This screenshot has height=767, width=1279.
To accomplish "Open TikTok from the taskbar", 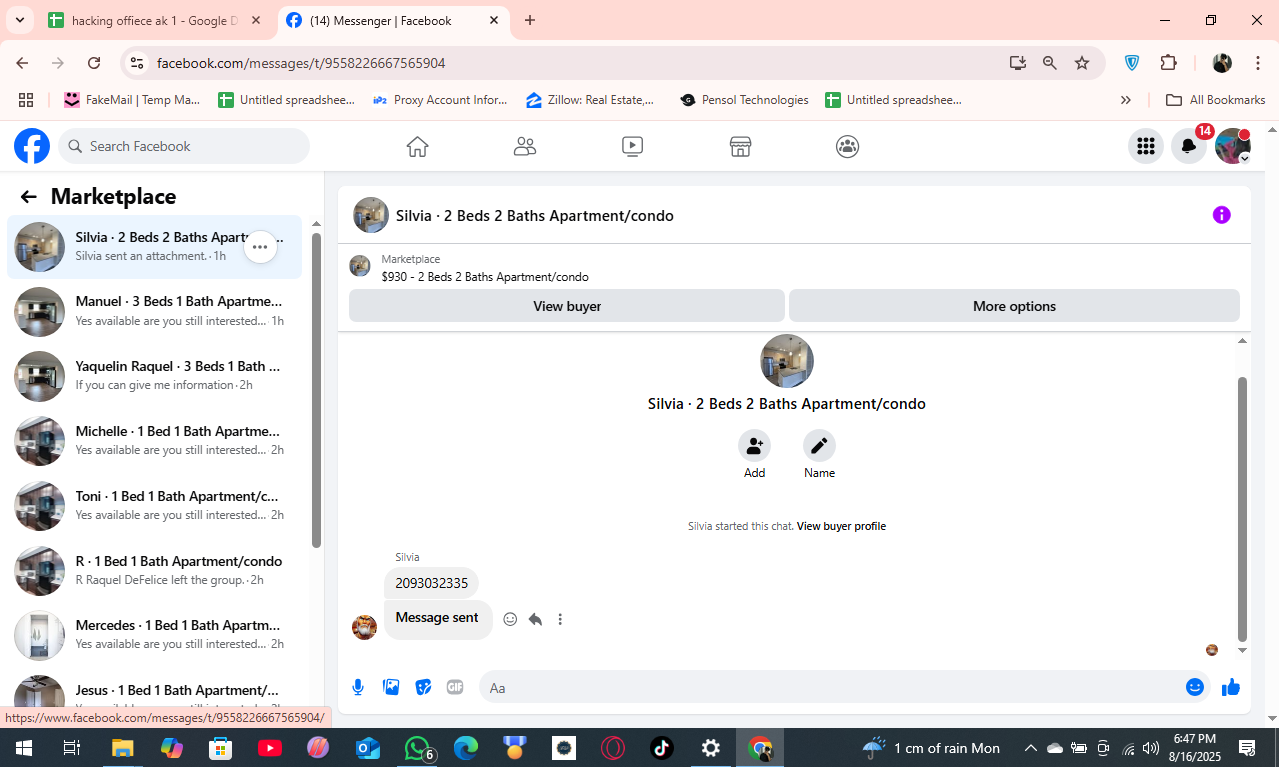I will click(x=661, y=748).
